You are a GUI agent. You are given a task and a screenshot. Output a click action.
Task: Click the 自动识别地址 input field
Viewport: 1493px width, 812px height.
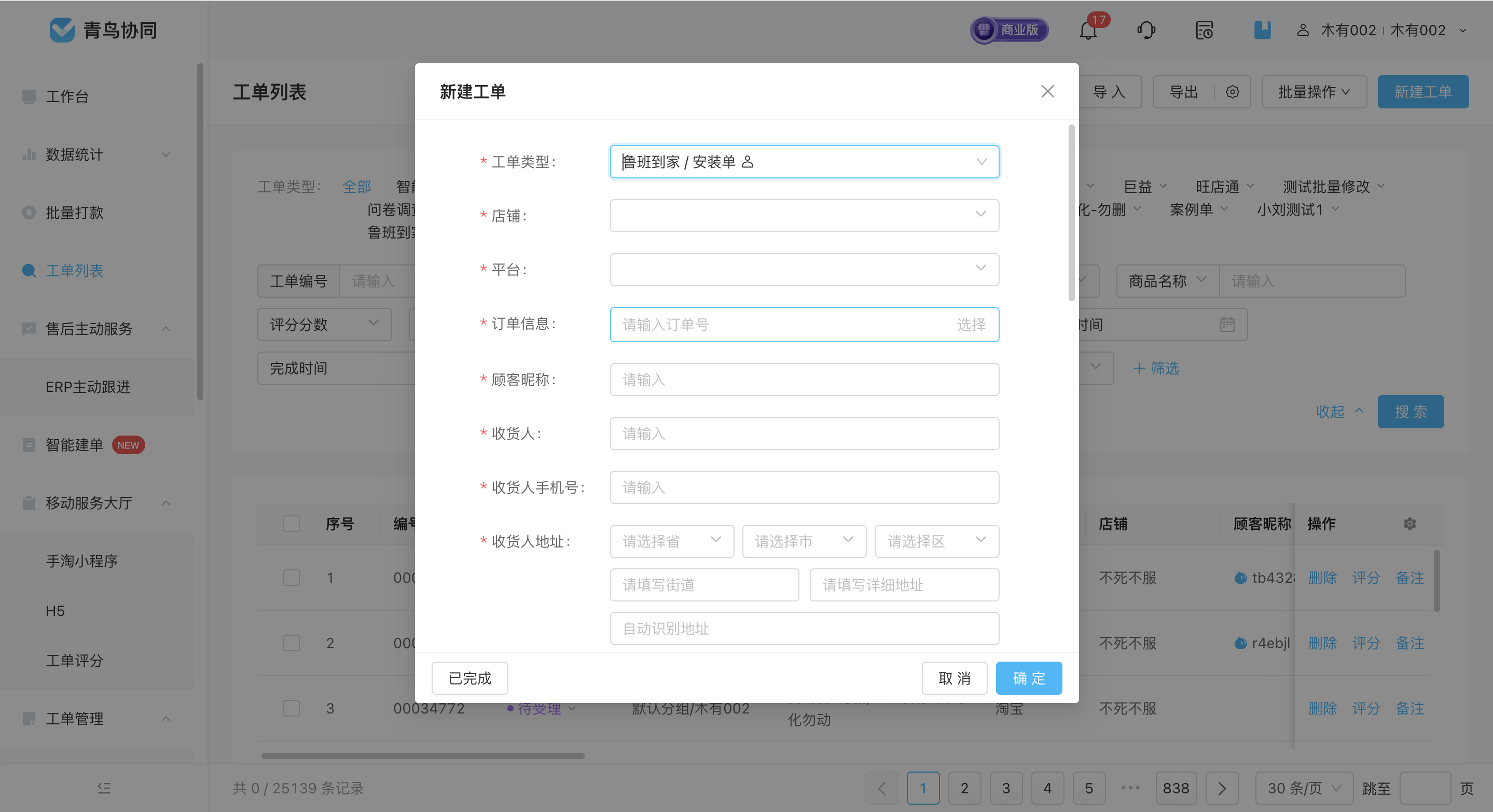coord(805,628)
